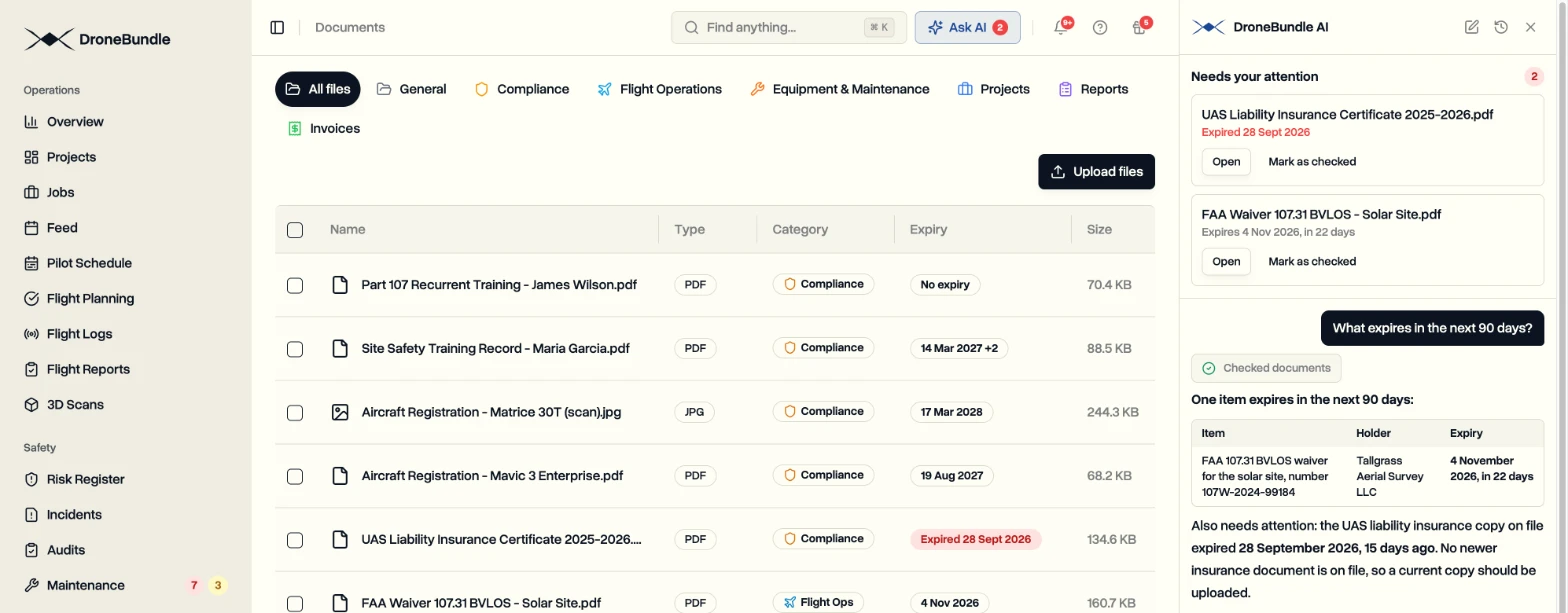This screenshot has width=1568, height=613.
Task: Switch to the General category tab
Action: point(411,89)
